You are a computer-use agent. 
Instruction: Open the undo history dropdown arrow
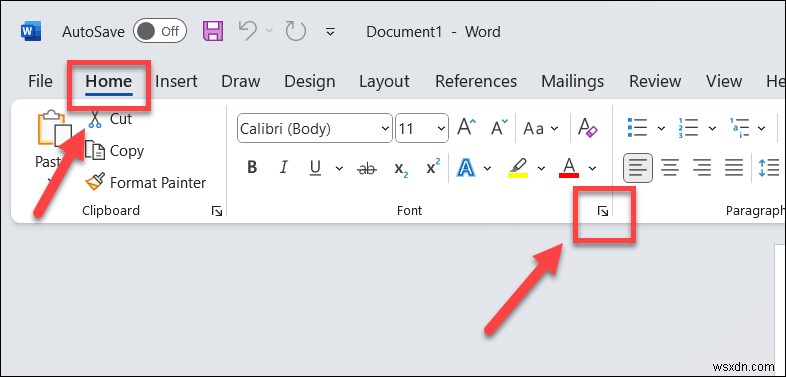tap(269, 32)
